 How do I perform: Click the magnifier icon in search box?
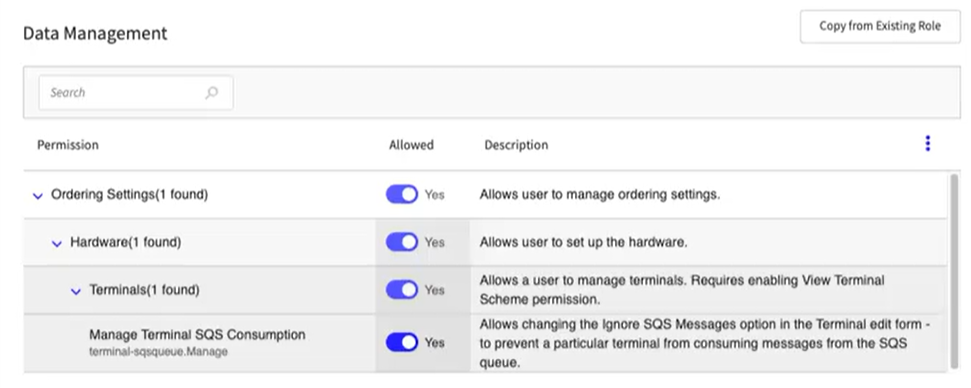[x=212, y=93]
